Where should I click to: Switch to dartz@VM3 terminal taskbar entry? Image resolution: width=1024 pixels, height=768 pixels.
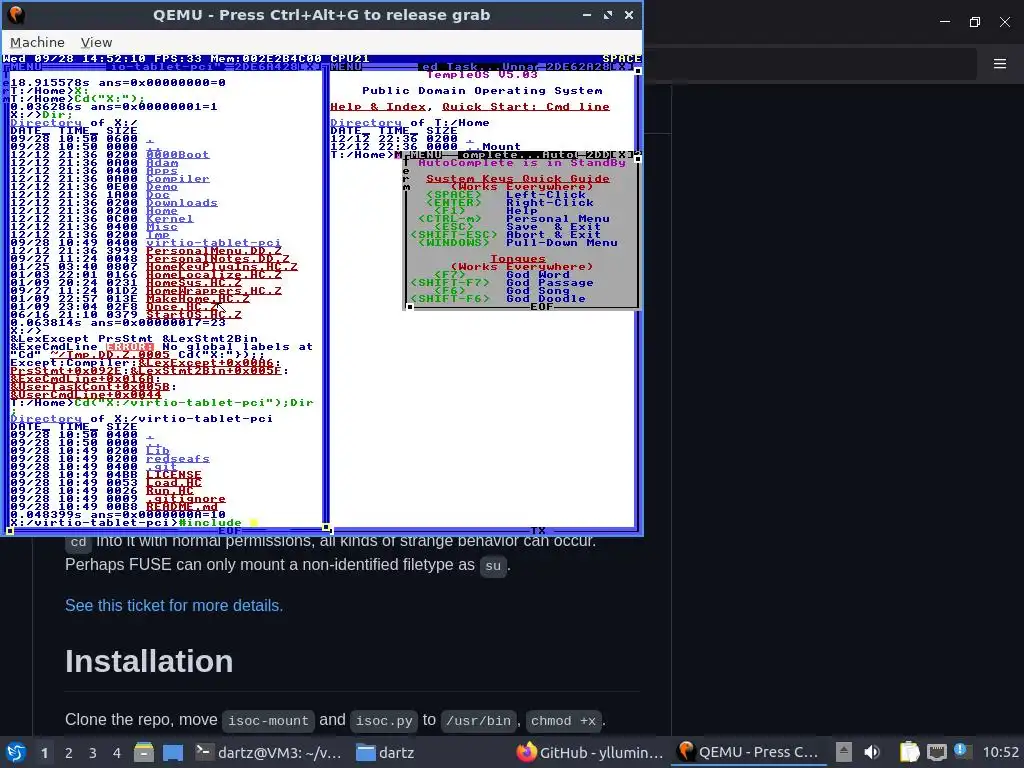(268, 752)
